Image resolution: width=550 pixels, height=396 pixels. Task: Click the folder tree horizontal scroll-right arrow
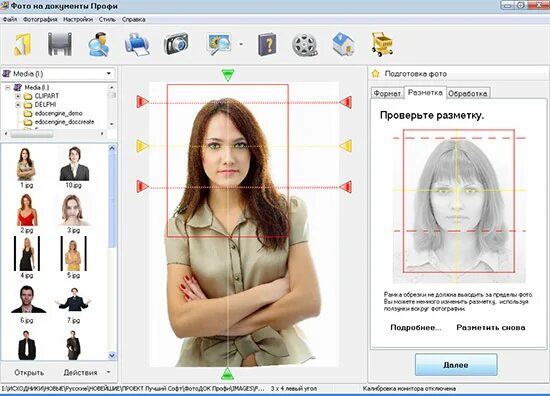click(x=102, y=134)
